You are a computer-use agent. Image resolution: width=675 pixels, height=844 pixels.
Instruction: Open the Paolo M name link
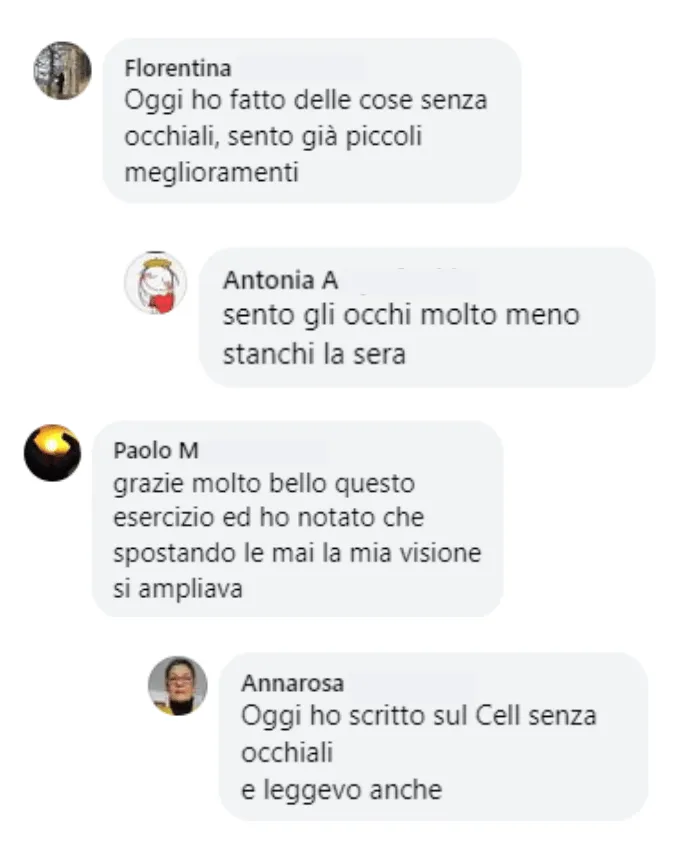tap(156, 451)
